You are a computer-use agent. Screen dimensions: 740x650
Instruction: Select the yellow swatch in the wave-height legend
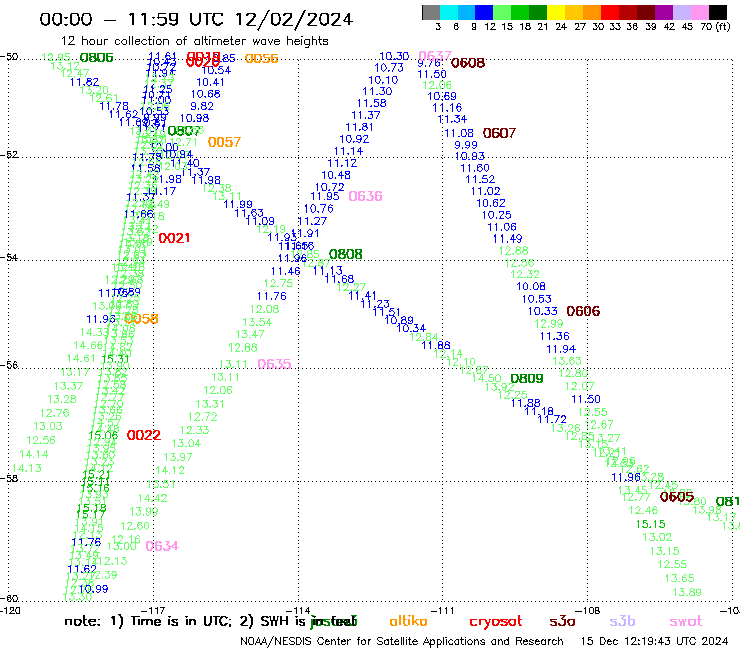tap(556, 12)
